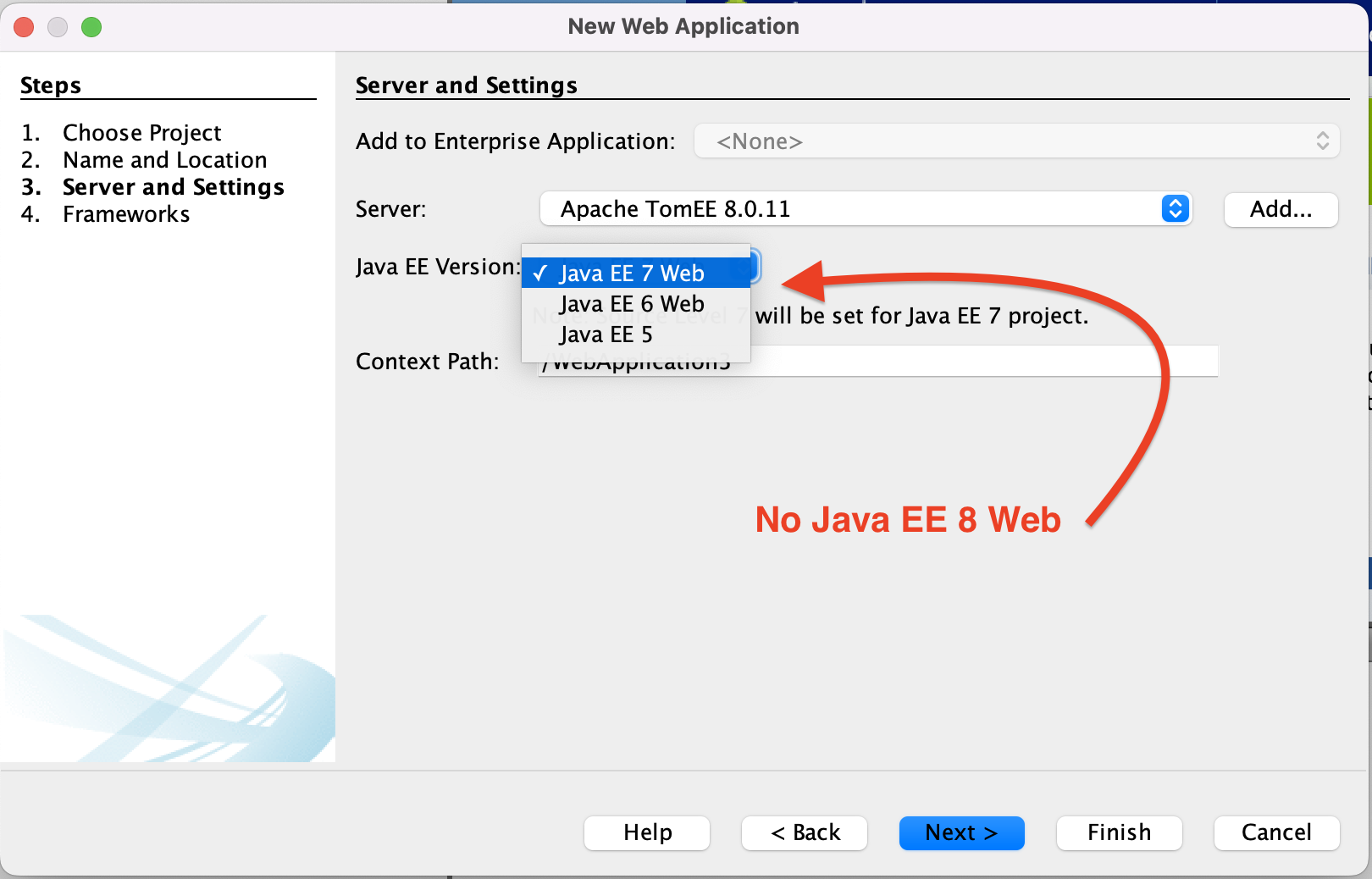
Task: Open Help for this wizard
Action: pos(646,832)
